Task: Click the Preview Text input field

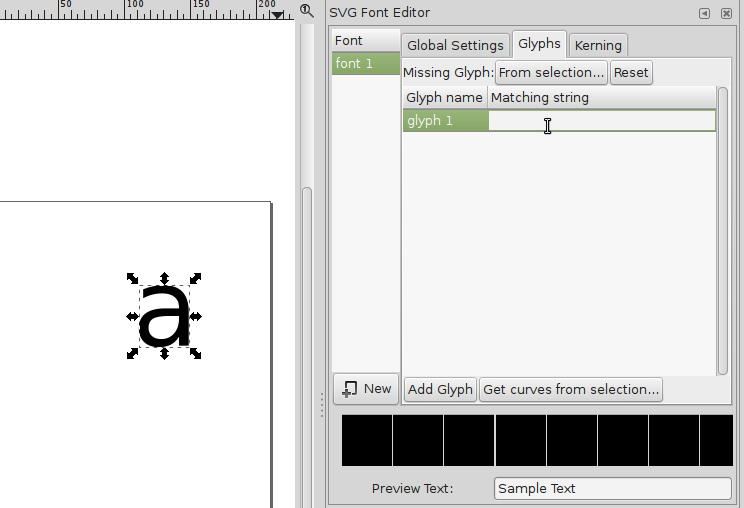Action: (612, 489)
